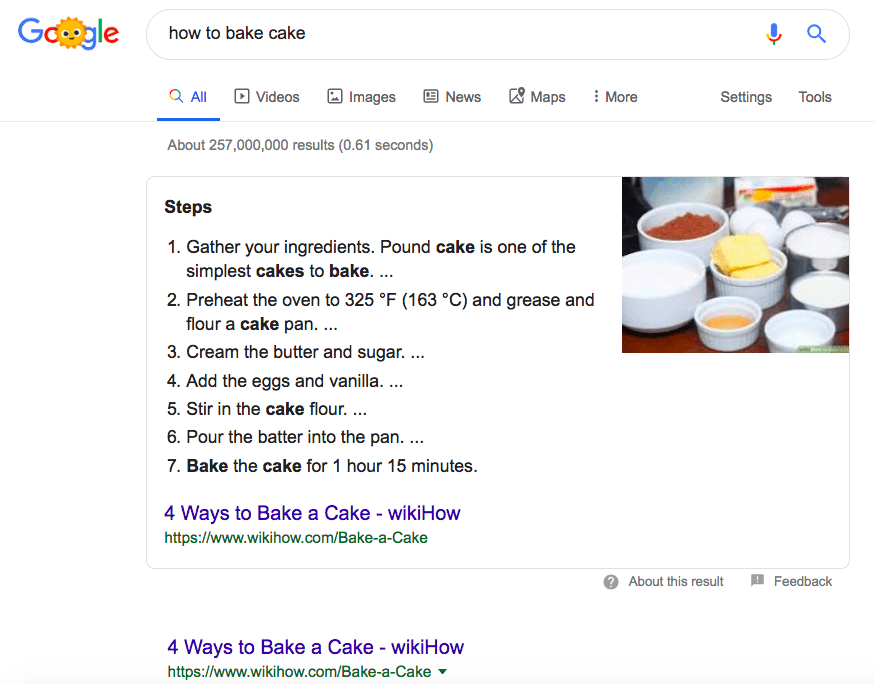Click the question mark About this result icon
The height and width of the screenshot is (684, 874).
click(x=611, y=582)
